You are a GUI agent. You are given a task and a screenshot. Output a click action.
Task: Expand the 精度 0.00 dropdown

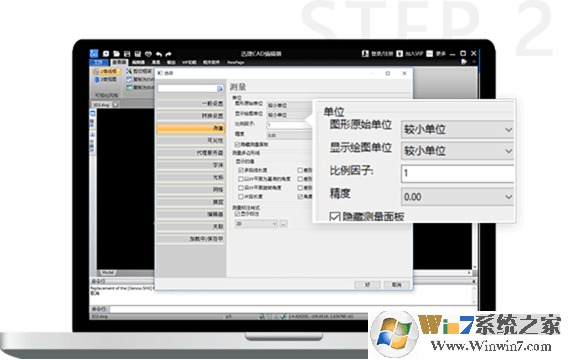point(457,197)
